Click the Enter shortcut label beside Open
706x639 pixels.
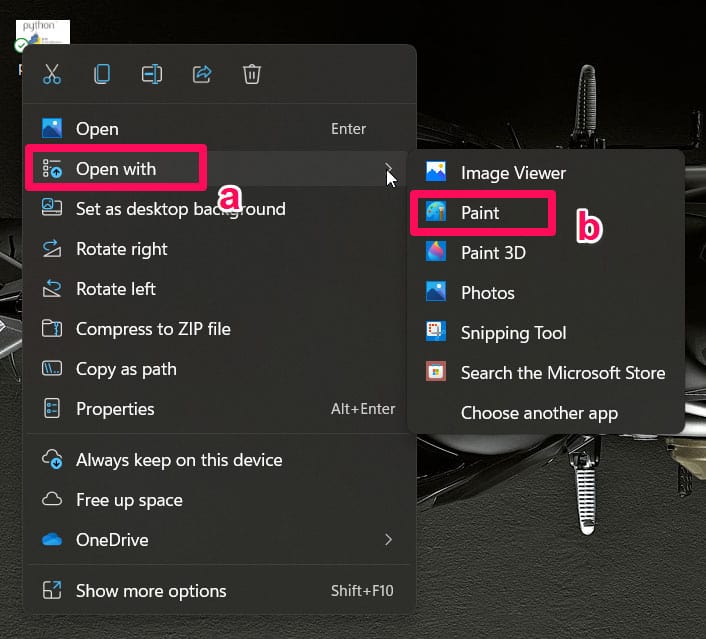click(x=348, y=129)
